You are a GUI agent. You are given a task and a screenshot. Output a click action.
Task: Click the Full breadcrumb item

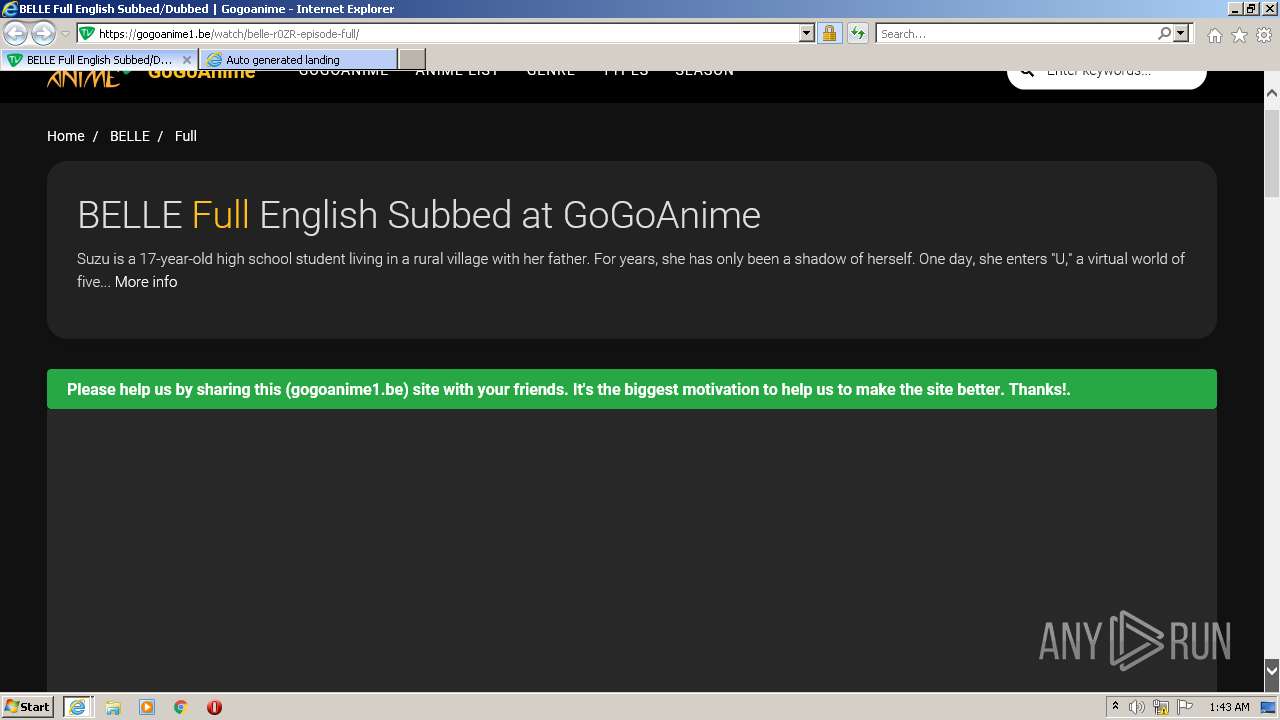pos(186,136)
